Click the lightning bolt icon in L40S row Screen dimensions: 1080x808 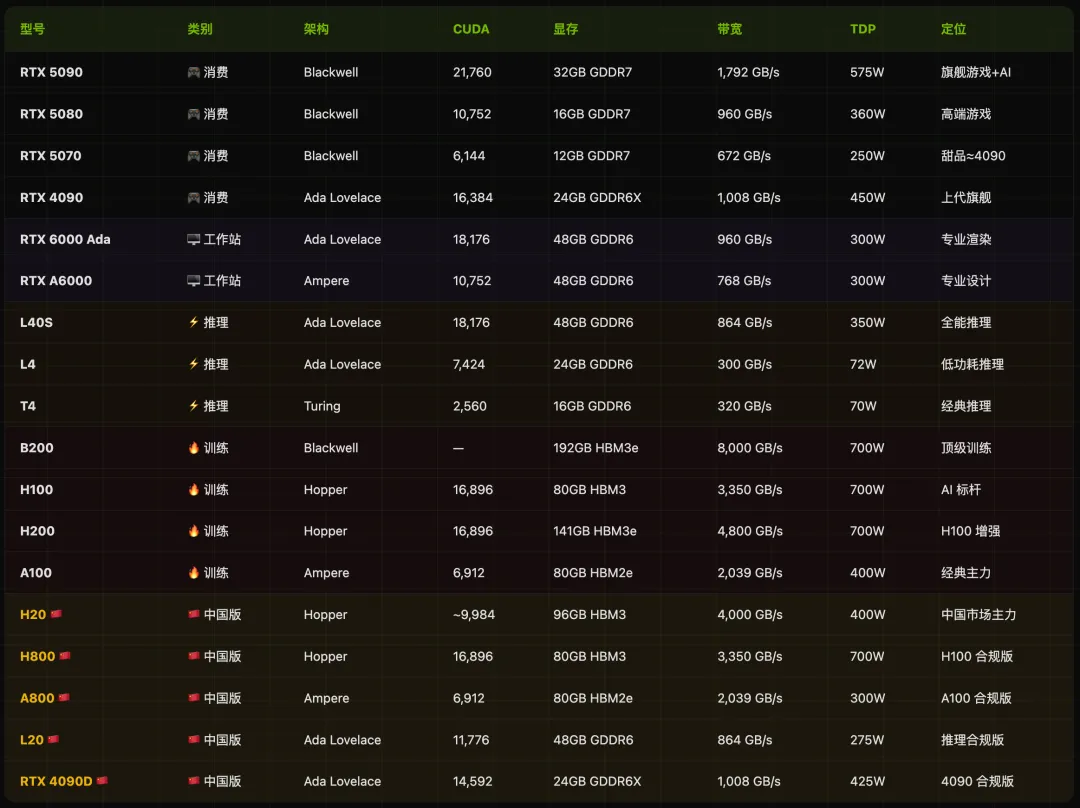pyautogui.click(x=194, y=322)
